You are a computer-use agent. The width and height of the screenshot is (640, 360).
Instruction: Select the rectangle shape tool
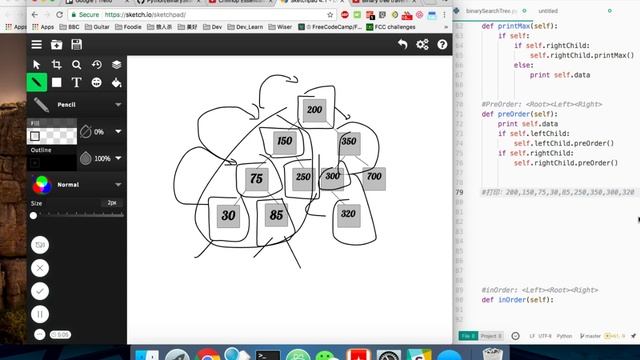[x=57, y=82]
